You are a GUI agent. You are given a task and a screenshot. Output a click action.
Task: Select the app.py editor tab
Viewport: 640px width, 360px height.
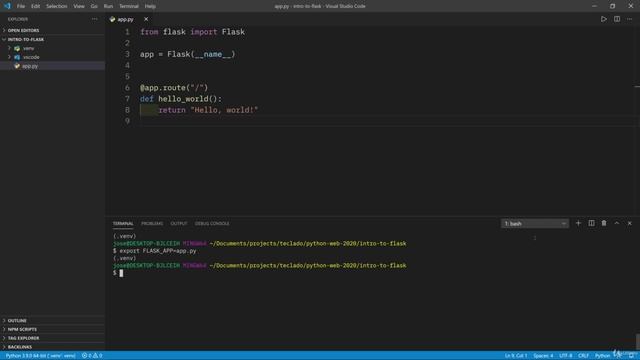click(x=126, y=19)
